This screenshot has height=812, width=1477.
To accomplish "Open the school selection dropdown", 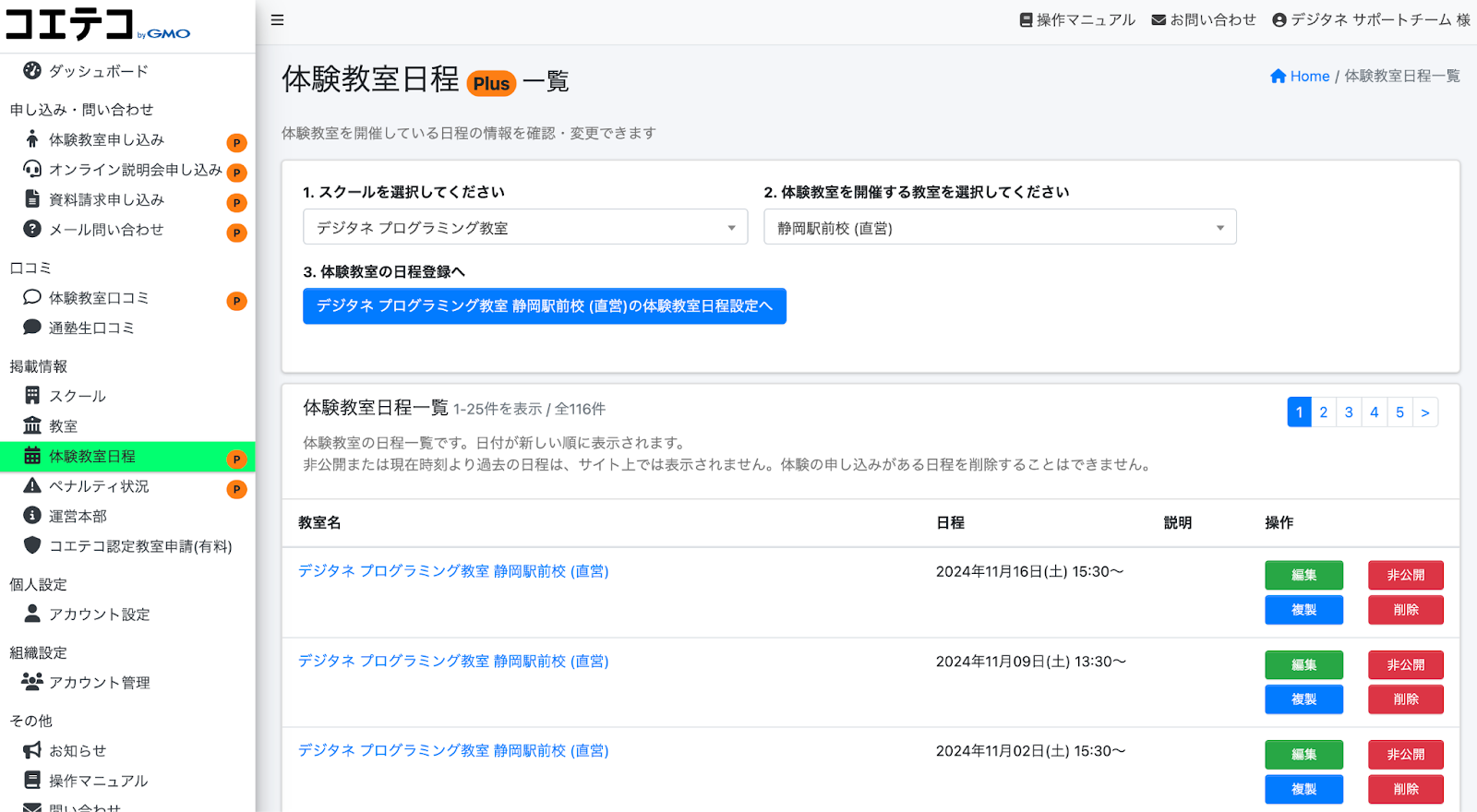I will point(524,228).
